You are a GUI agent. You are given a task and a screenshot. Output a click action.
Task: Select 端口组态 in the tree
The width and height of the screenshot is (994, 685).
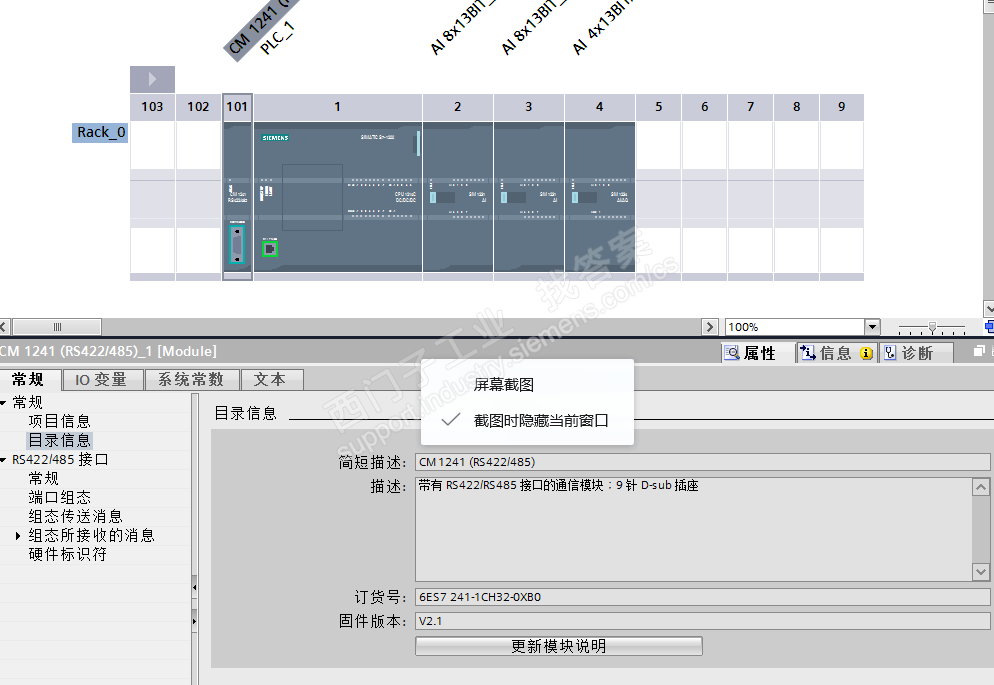(60, 497)
